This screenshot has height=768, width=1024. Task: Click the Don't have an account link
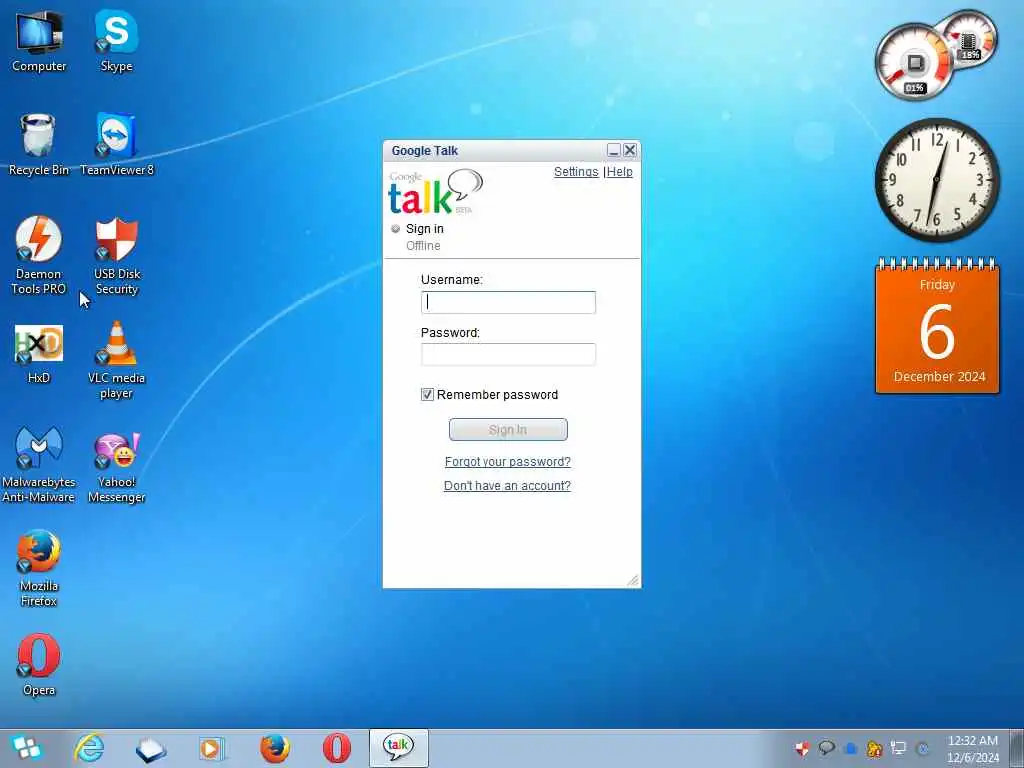[507, 486]
